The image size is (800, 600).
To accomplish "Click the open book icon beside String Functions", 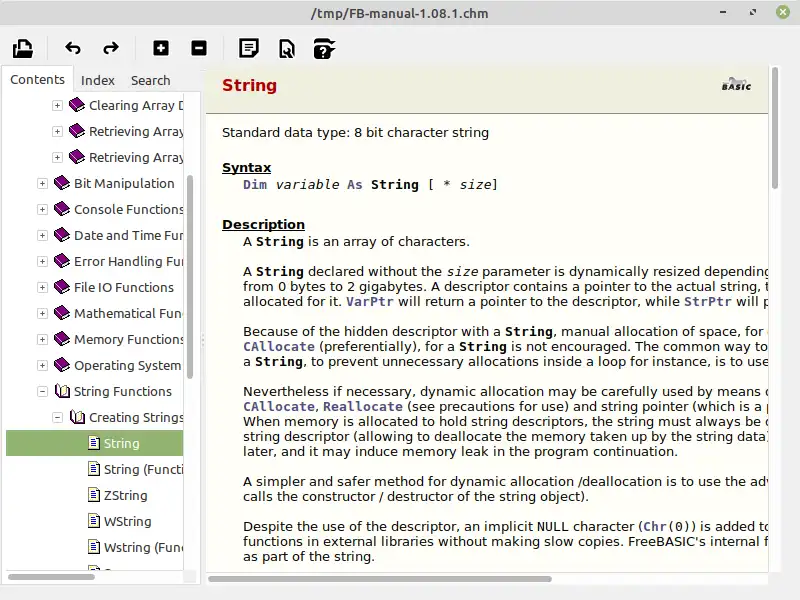I will pyautogui.click(x=62, y=391).
